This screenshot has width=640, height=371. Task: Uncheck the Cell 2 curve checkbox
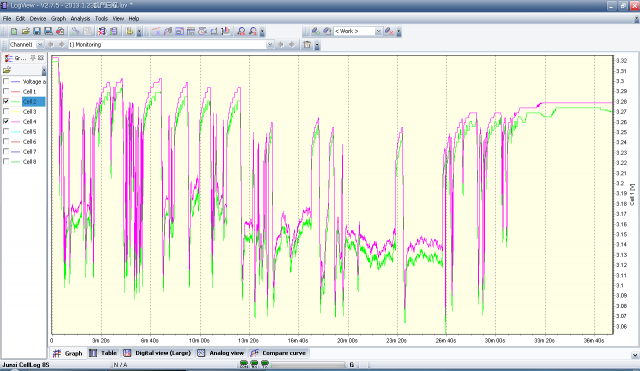(6, 101)
